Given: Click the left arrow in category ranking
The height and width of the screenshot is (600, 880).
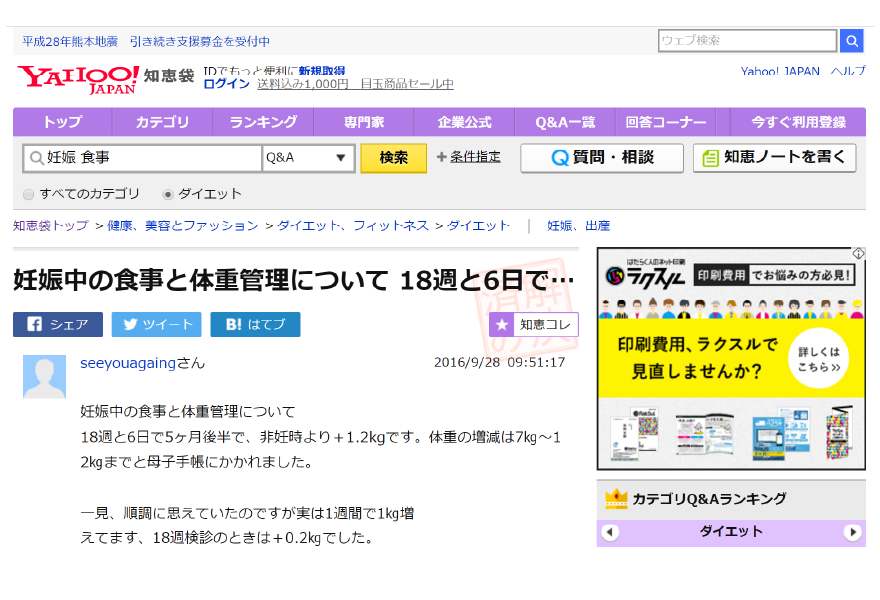Looking at the screenshot, I should pyautogui.click(x=610, y=532).
